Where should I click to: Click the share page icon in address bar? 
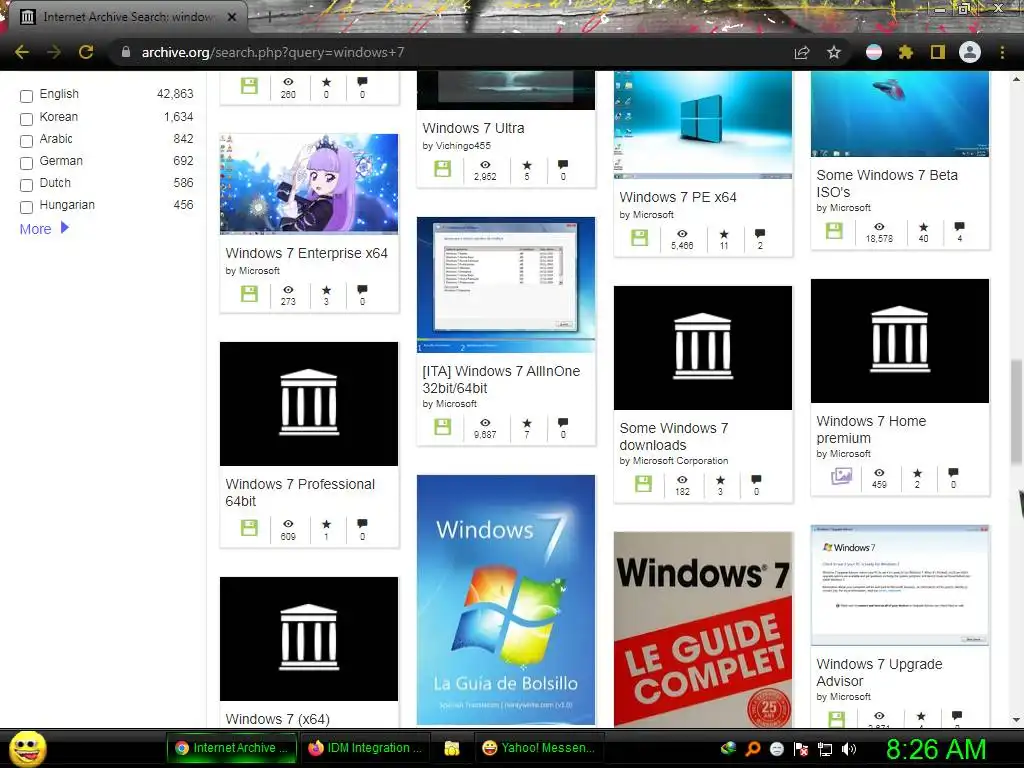[802, 52]
